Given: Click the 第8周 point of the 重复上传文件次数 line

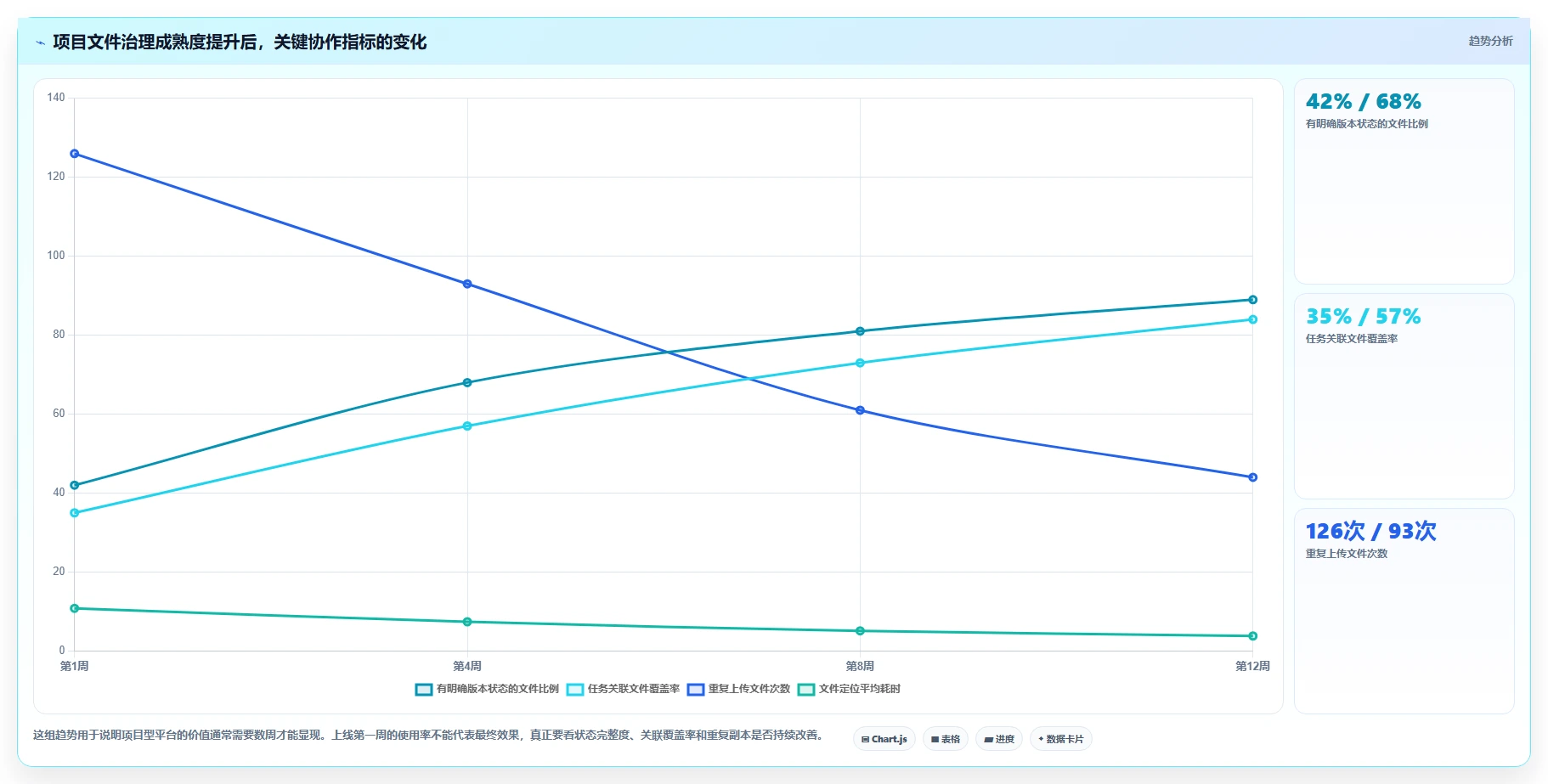Looking at the screenshot, I should [x=860, y=410].
